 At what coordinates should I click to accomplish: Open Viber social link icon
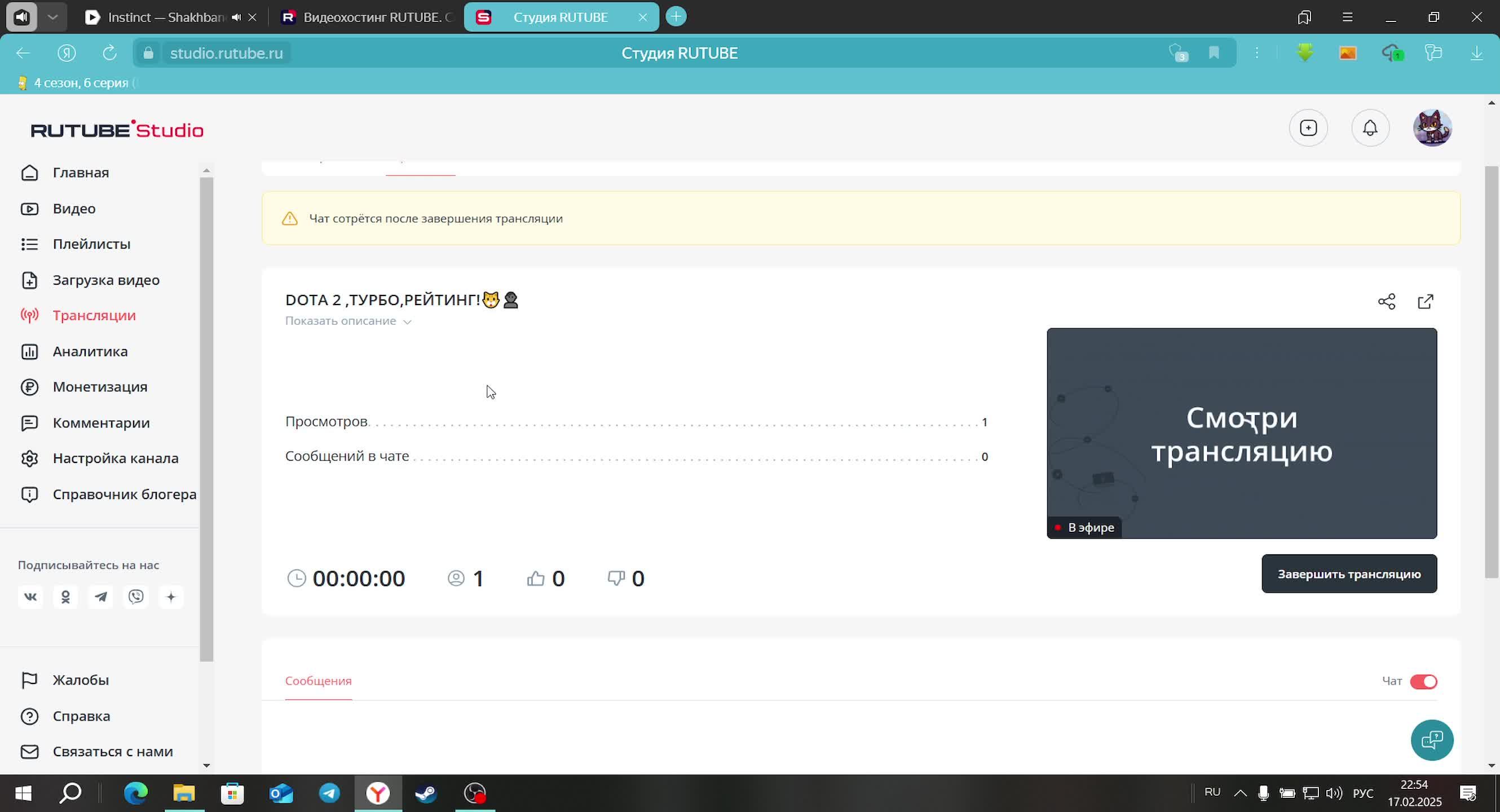tap(136, 597)
